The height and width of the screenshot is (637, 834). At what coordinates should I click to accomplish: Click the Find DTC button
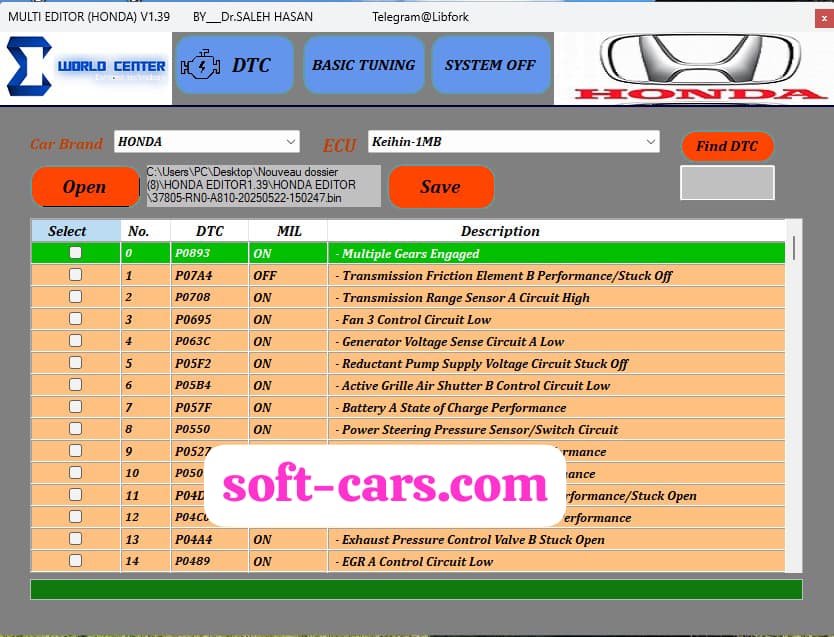click(727, 146)
